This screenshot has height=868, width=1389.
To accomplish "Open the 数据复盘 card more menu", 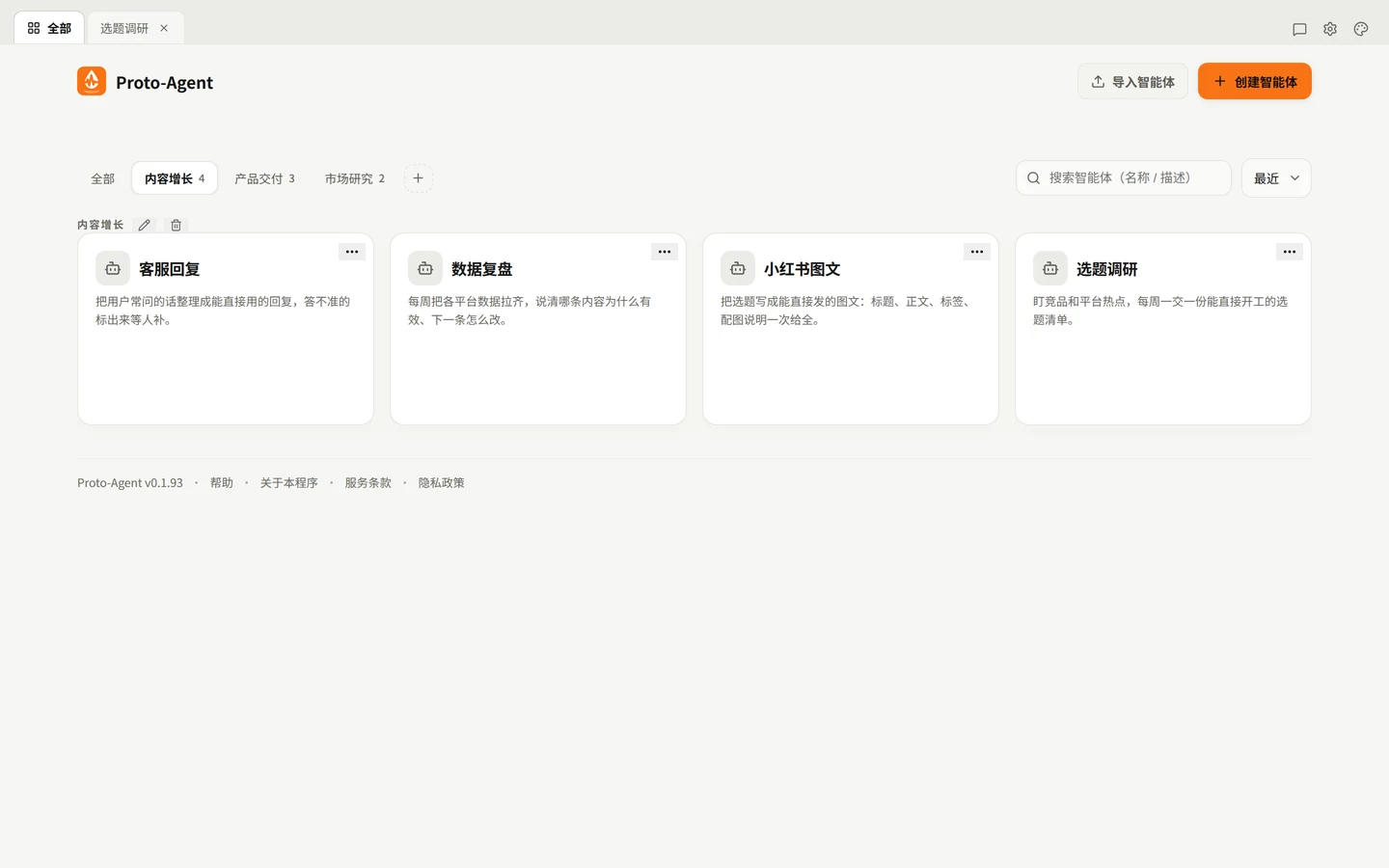I will 665,252.
